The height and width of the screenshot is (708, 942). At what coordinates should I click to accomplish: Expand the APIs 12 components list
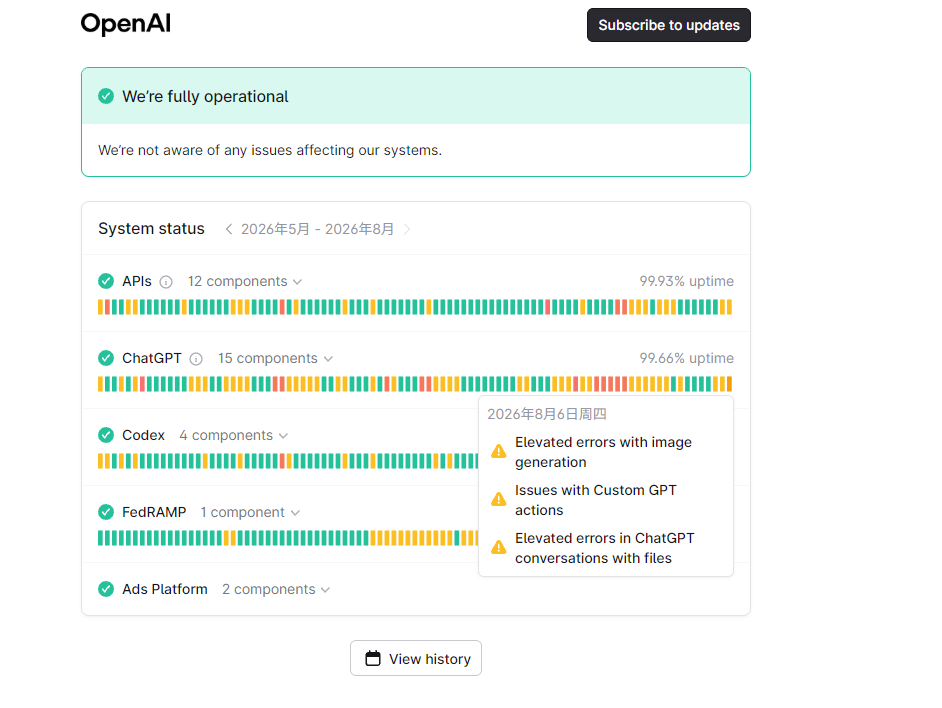click(245, 281)
